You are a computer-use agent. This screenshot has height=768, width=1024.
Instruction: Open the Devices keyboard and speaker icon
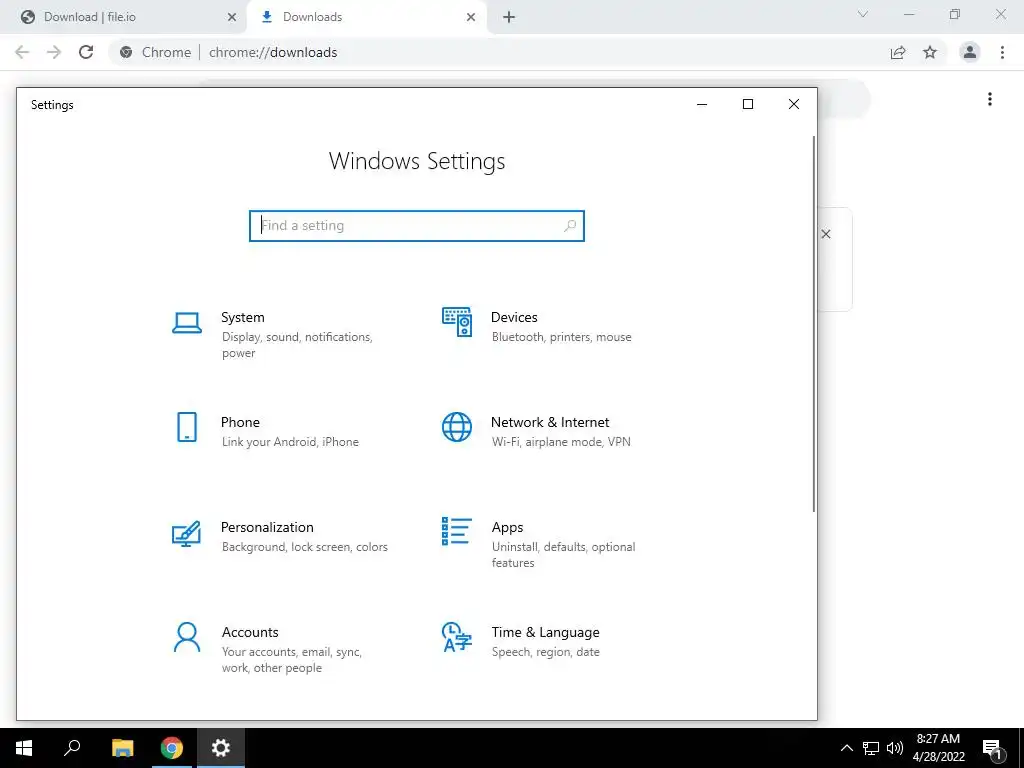(x=456, y=322)
